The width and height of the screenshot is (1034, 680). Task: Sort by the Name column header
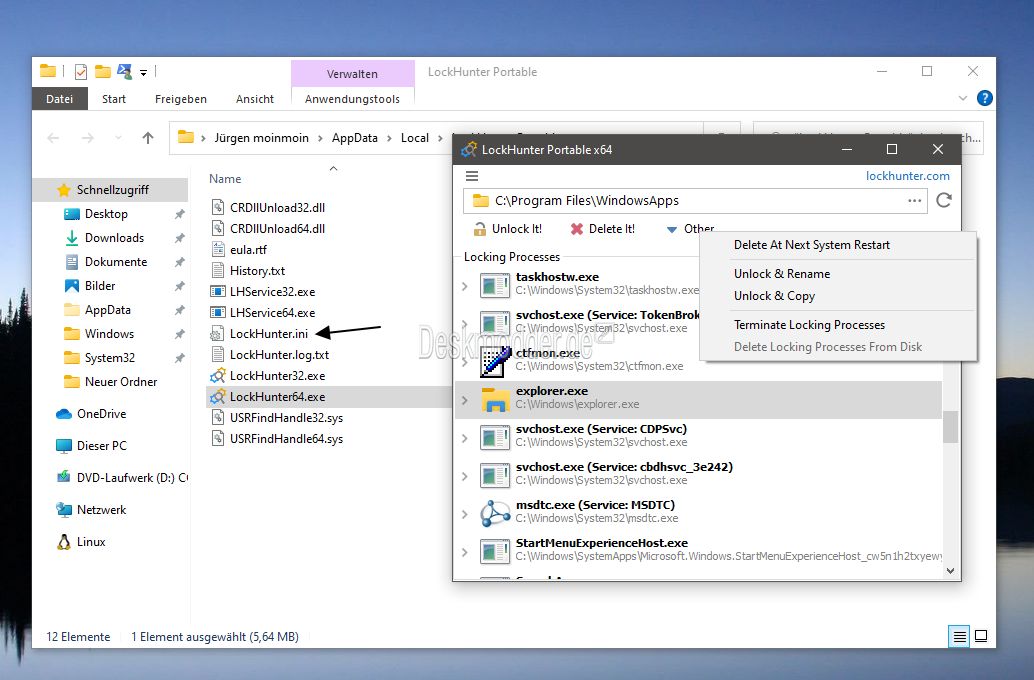225,179
